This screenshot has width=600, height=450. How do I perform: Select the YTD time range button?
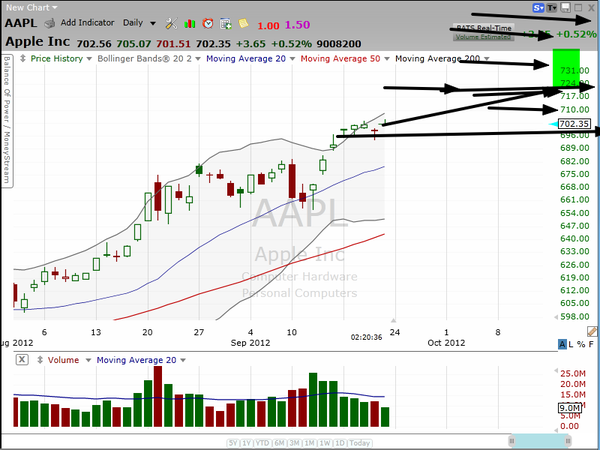[x=262, y=443]
